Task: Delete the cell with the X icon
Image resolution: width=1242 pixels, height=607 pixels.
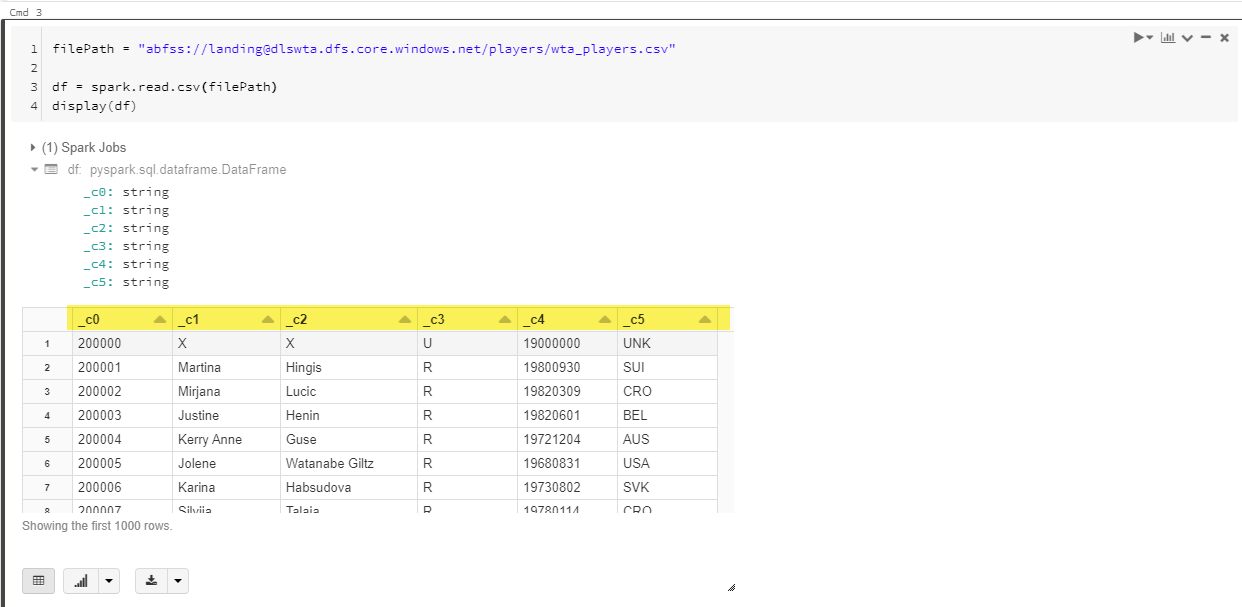Action: pos(1224,38)
